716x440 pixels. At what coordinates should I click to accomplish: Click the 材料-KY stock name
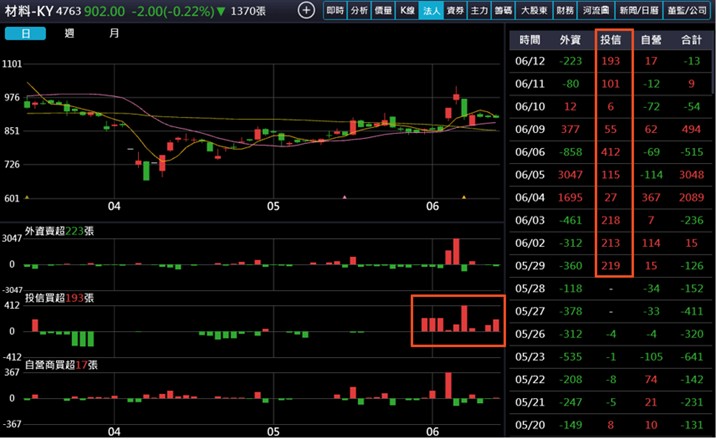(x=30, y=11)
